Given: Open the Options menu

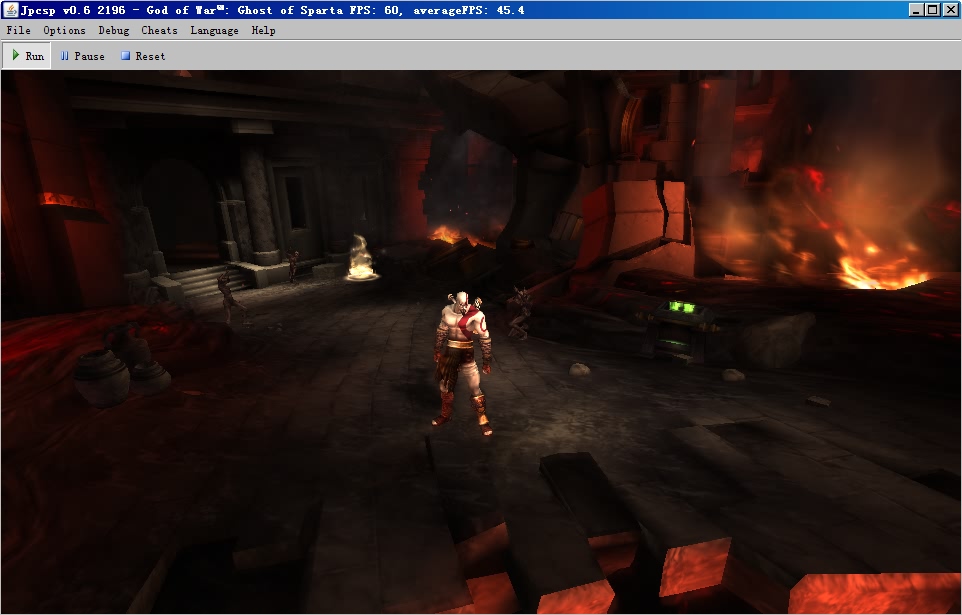Looking at the screenshot, I should tap(64, 30).
